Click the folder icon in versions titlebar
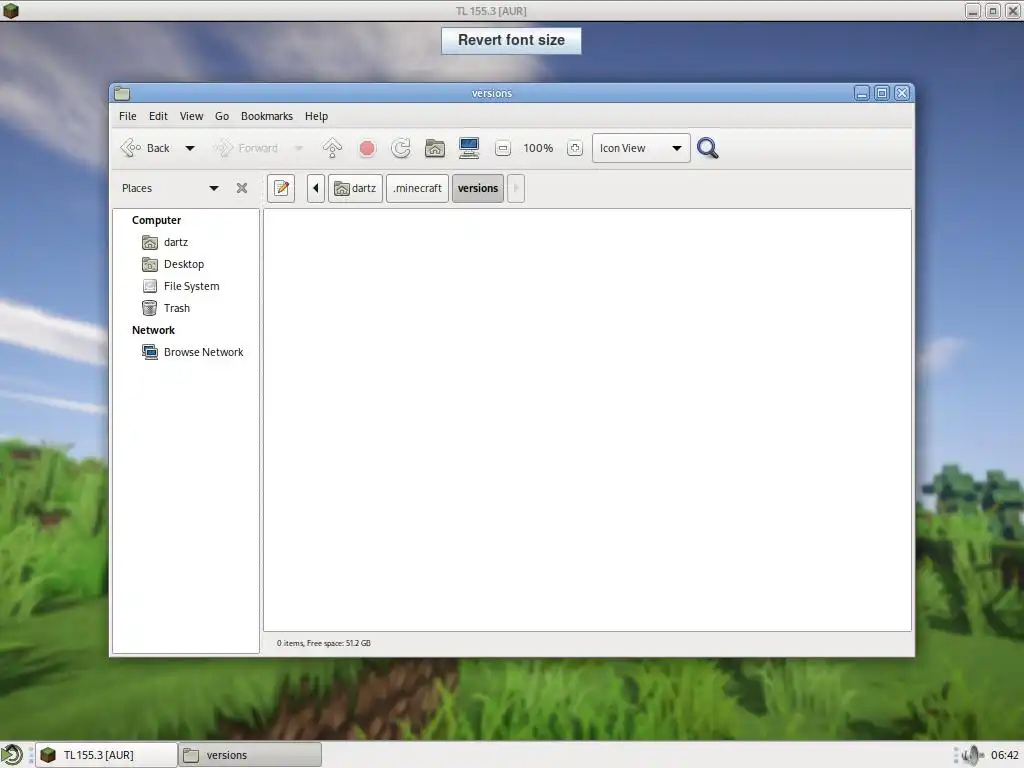The width and height of the screenshot is (1024, 768). (x=122, y=93)
